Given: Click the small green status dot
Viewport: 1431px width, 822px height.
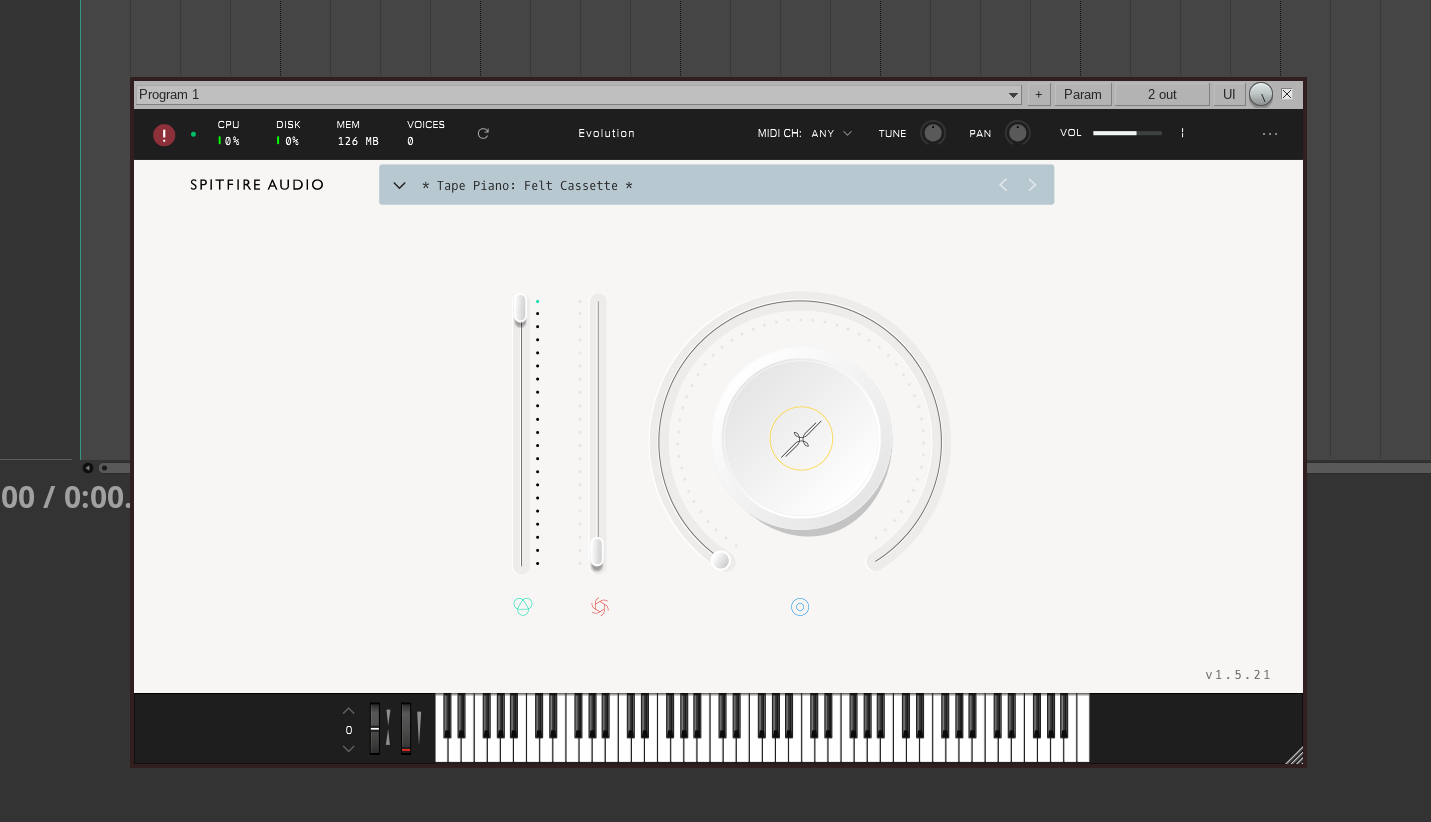Looking at the screenshot, I should [x=193, y=134].
